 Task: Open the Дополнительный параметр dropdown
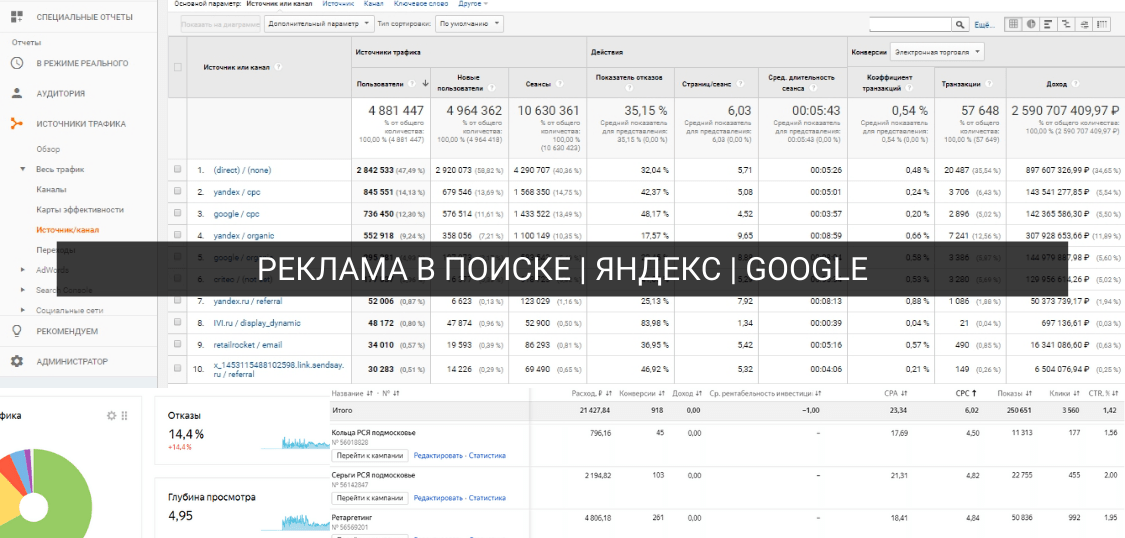coord(319,24)
